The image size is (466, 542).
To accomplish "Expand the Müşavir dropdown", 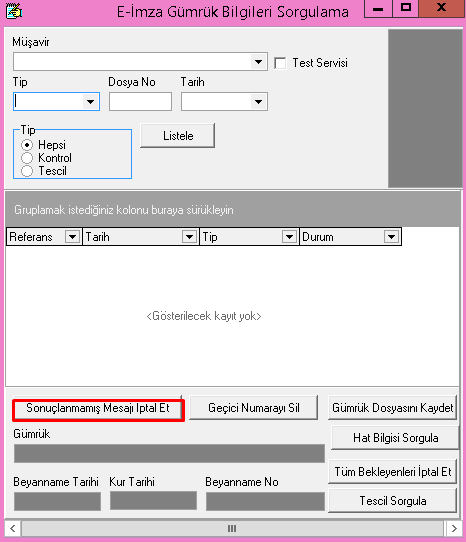I will [258, 62].
